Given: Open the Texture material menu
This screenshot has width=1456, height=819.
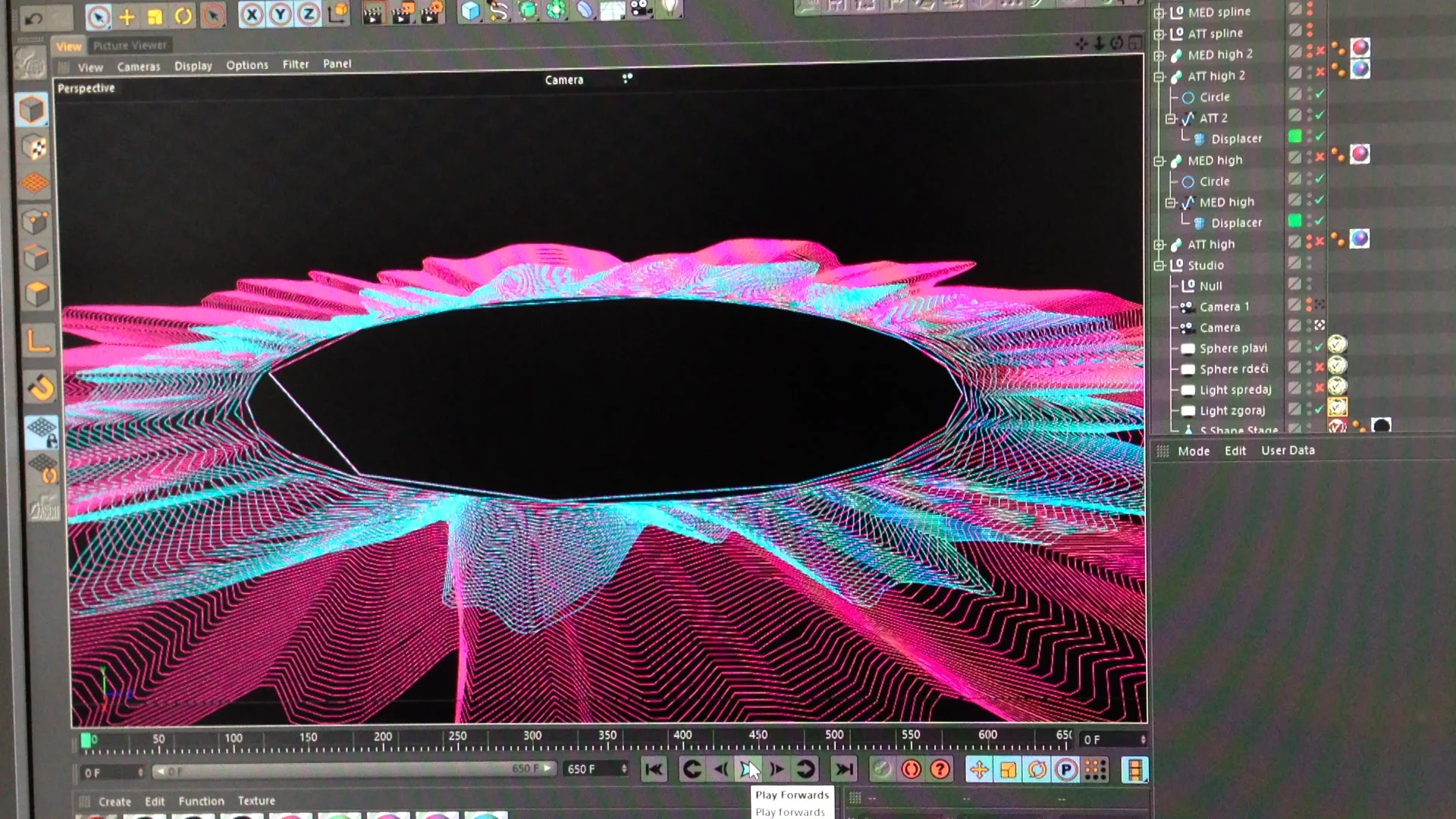Looking at the screenshot, I should [256, 801].
